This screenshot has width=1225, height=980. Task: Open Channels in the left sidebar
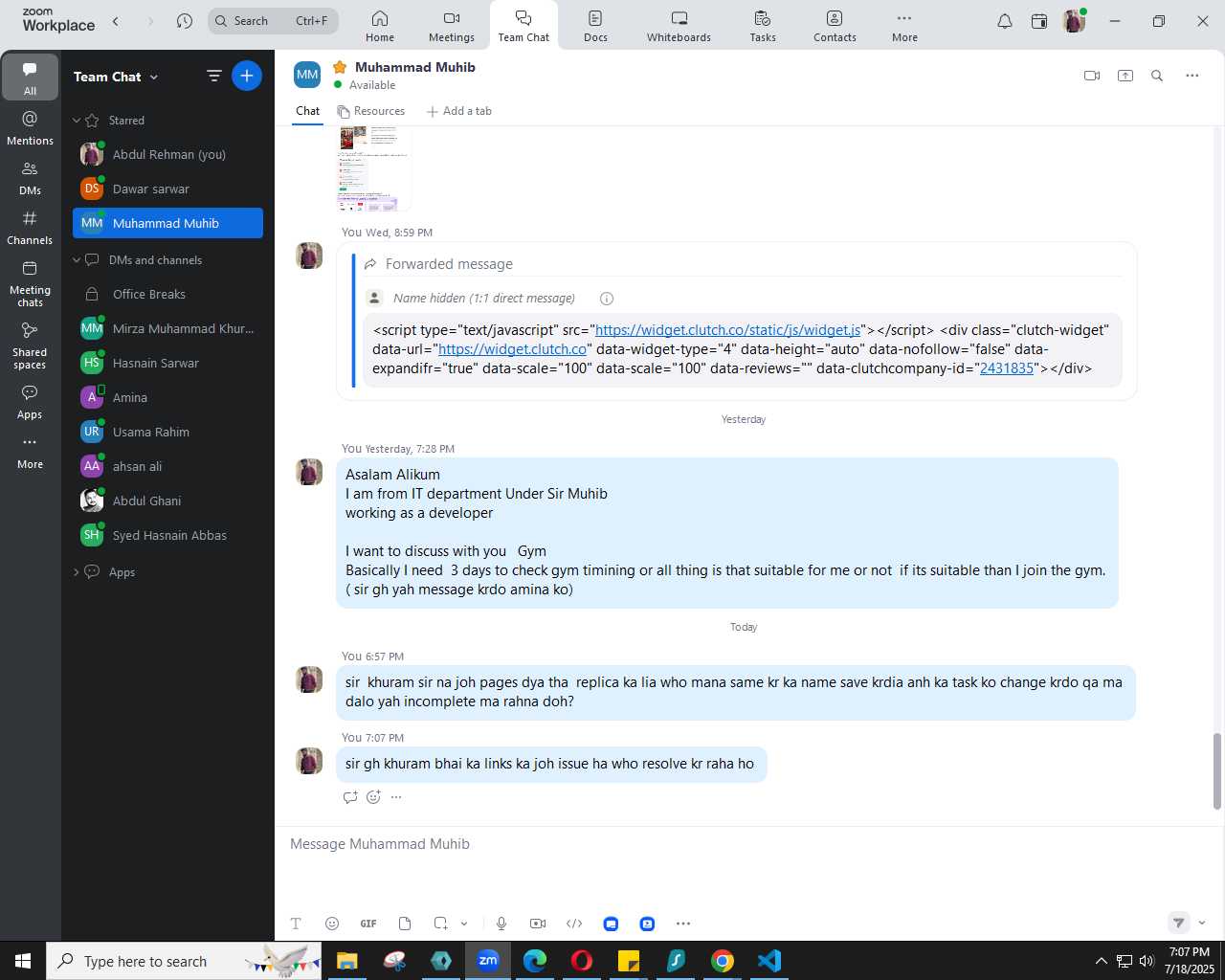[30, 228]
